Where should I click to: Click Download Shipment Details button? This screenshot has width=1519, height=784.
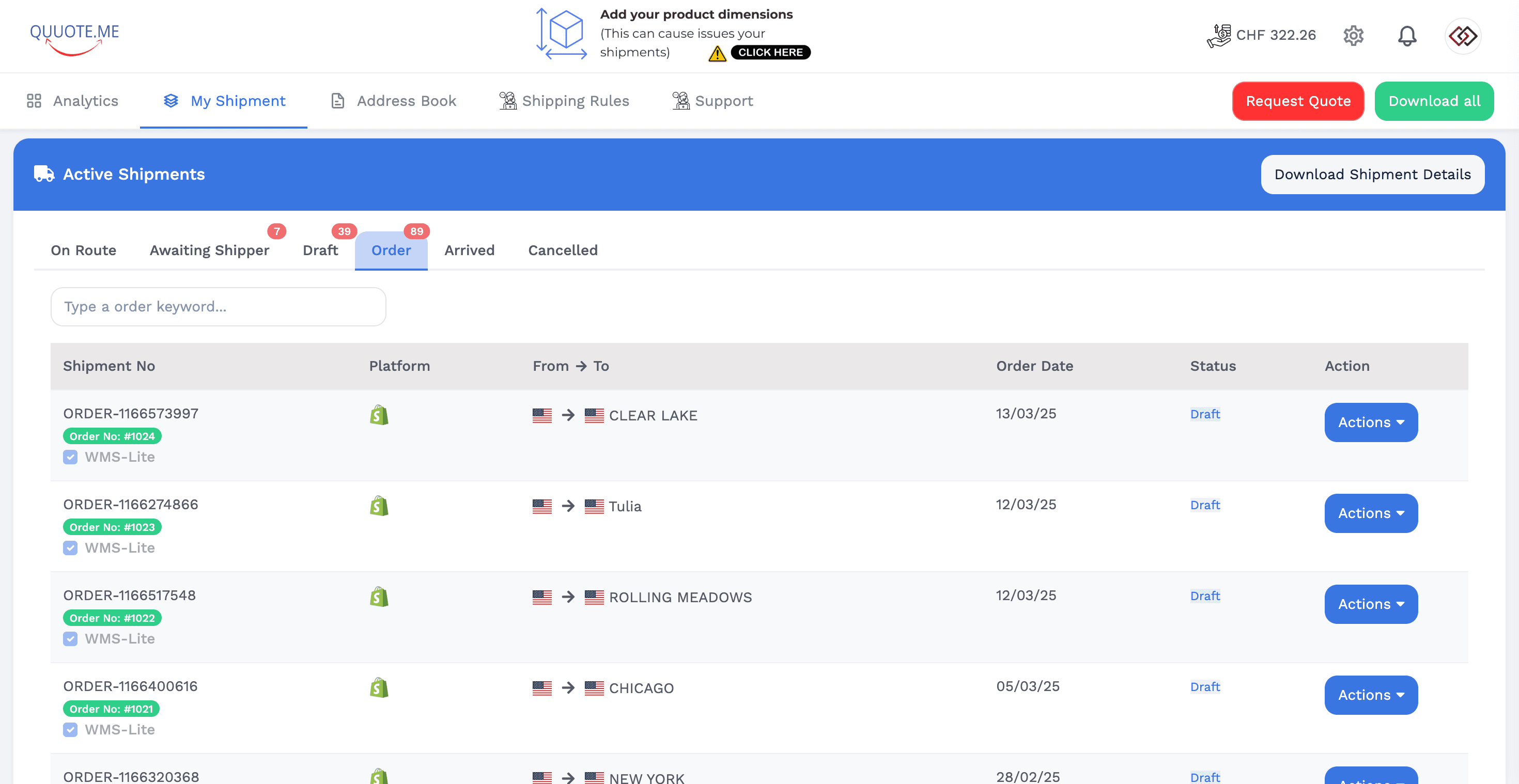[x=1372, y=174]
